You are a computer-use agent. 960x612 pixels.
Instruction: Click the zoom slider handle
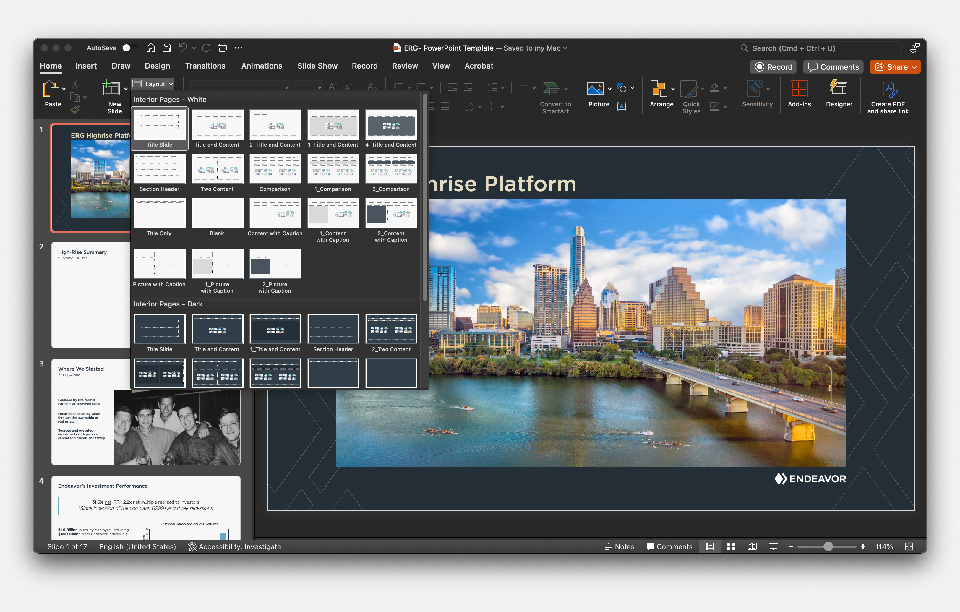coord(828,547)
